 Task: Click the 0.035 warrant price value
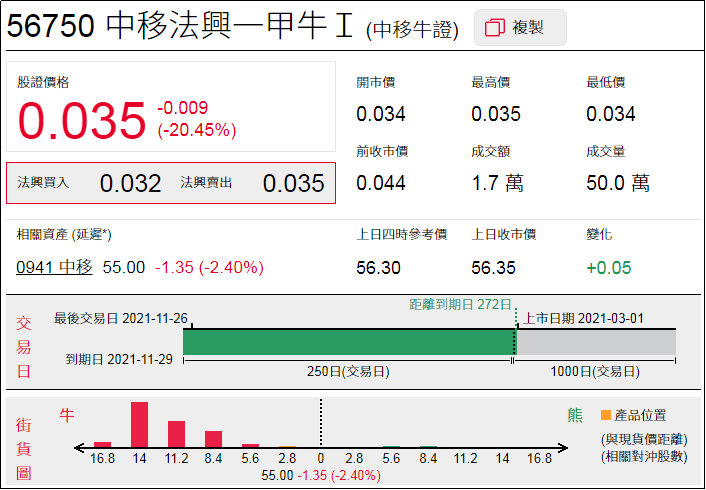pyautogui.click(x=82, y=121)
